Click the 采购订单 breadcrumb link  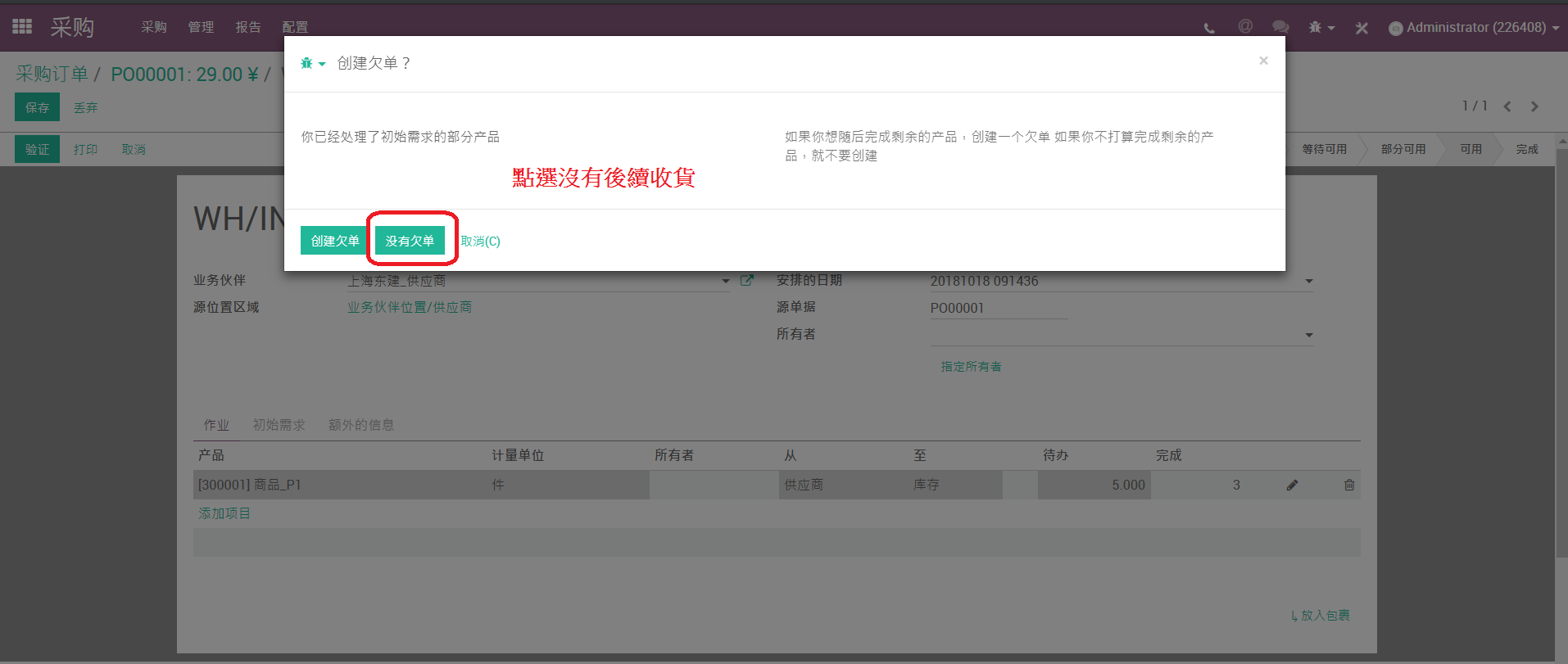52,74
